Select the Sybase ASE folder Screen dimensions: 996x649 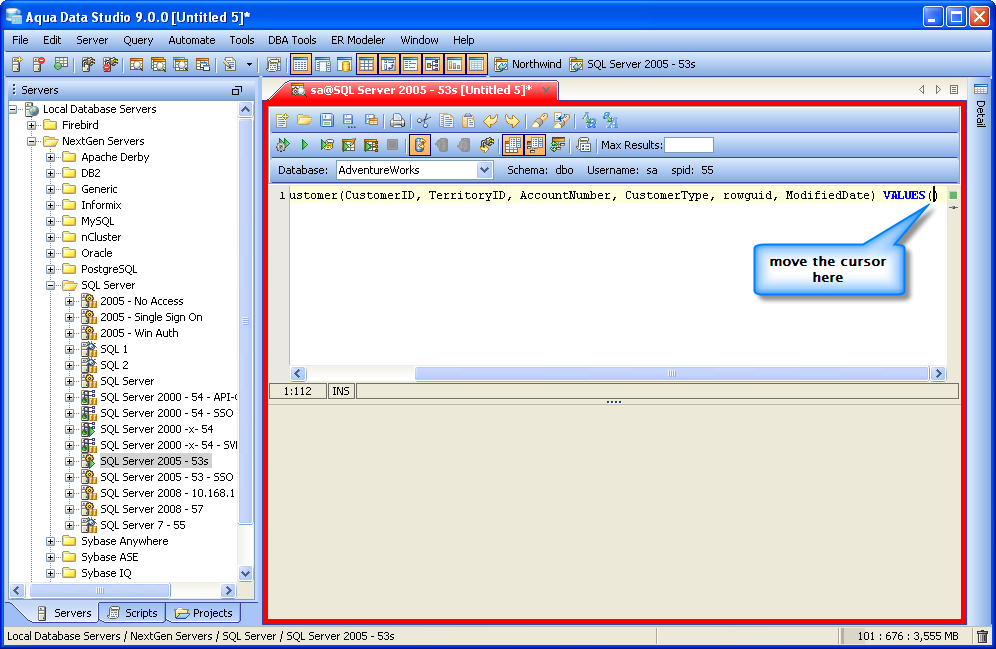pyautogui.click(x=109, y=557)
